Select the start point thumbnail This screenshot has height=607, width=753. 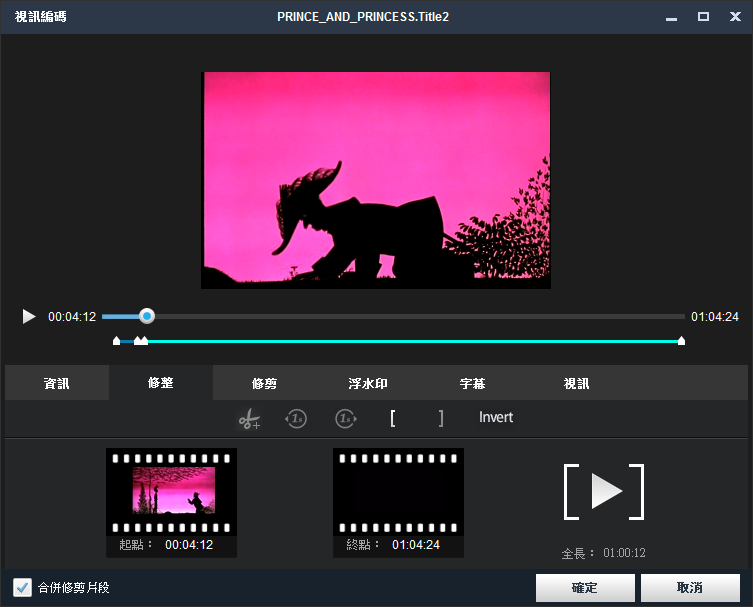[172, 490]
